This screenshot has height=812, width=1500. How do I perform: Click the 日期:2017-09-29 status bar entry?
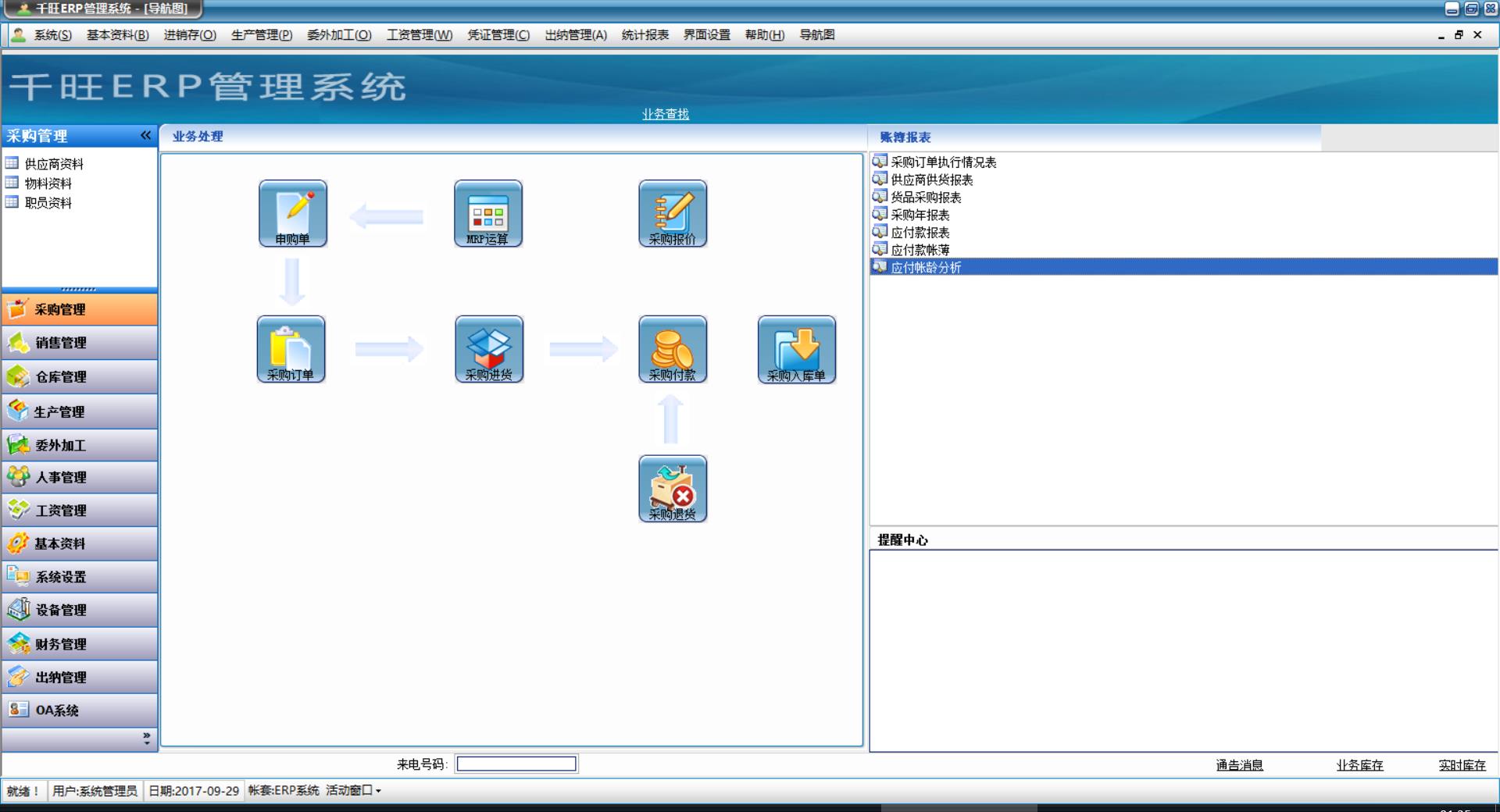click(x=194, y=790)
